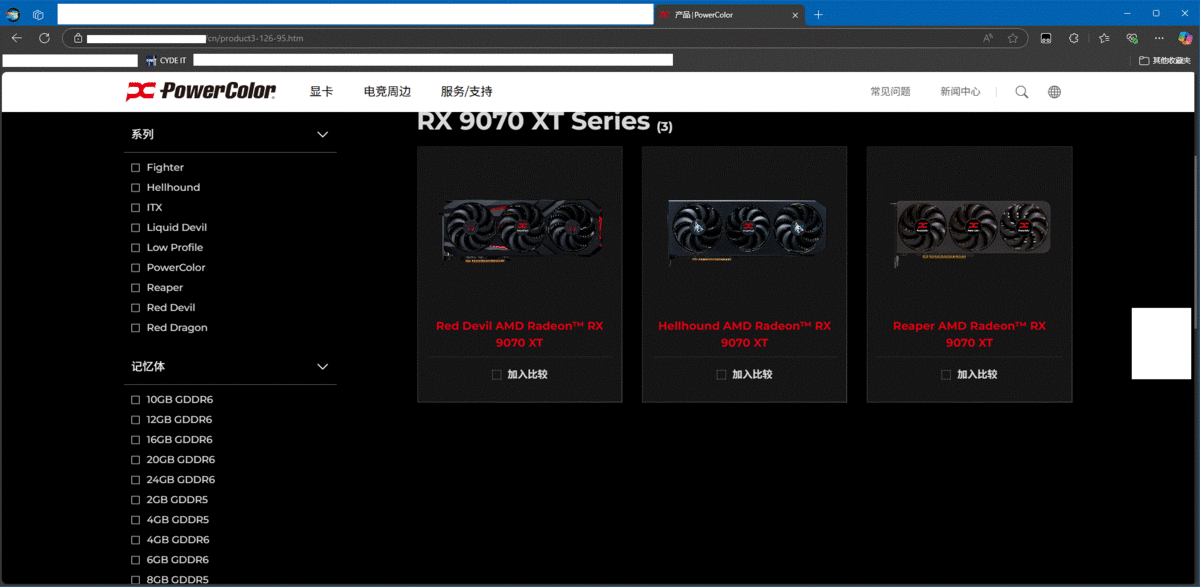Viewport: 1200px width, 587px height.
Task: Collapse the 记忆体 filter section
Action: [x=322, y=367]
